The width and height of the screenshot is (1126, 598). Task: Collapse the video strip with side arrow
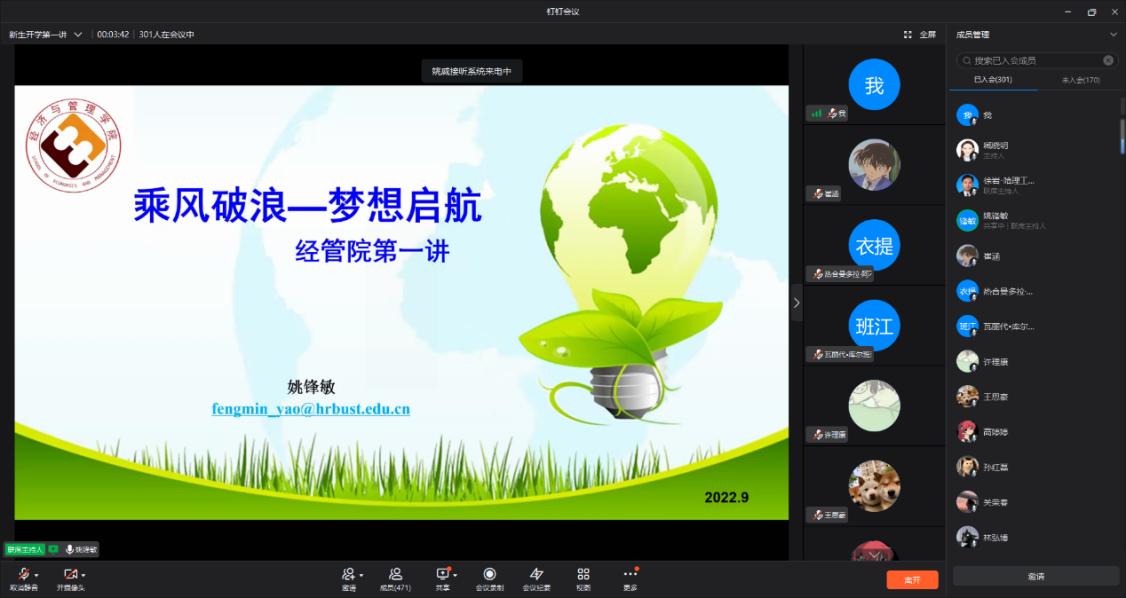point(796,302)
